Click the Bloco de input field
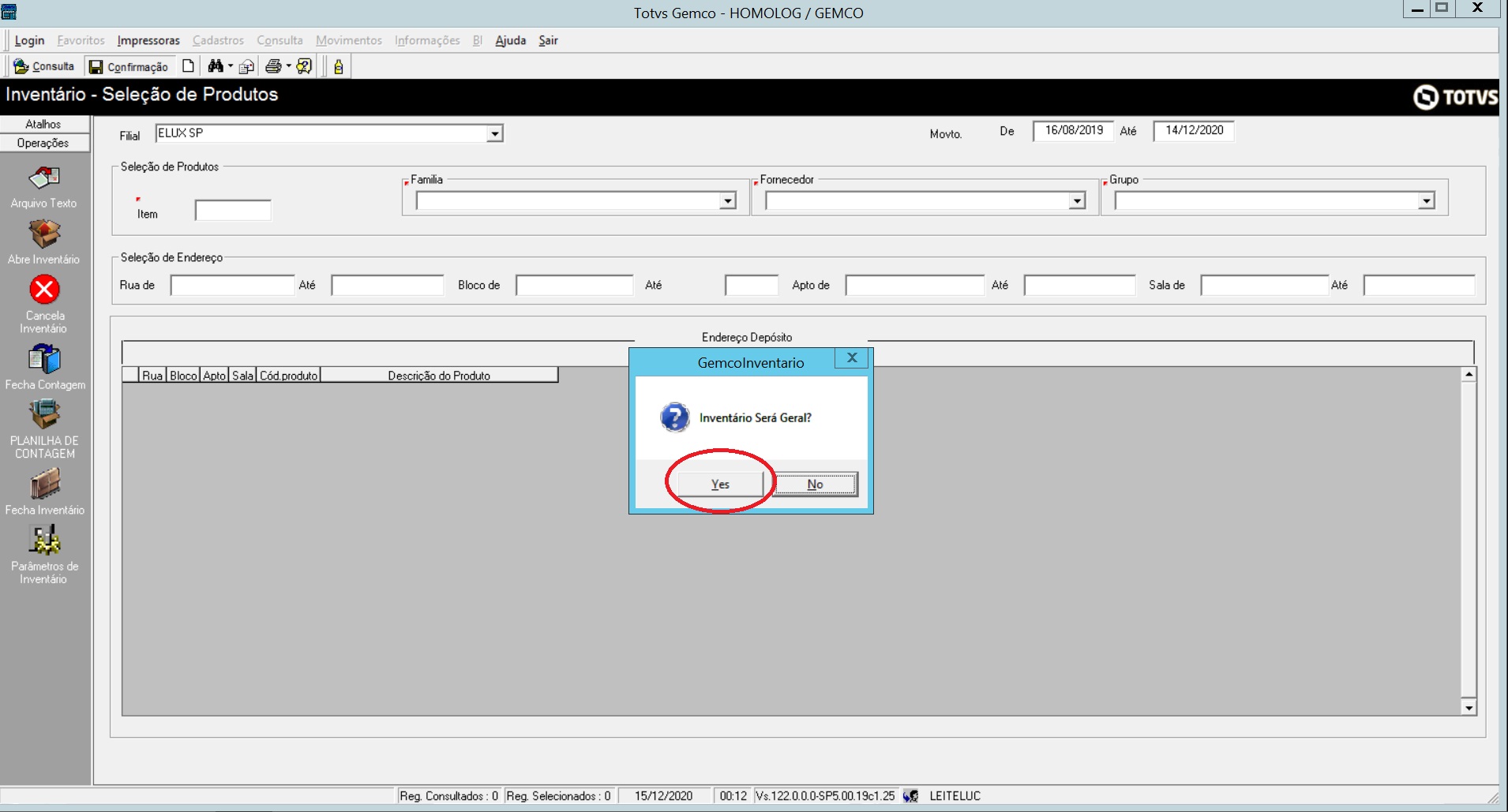Image resolution: width=1508 pixels, height=812 pixels. tap(574, 285)
